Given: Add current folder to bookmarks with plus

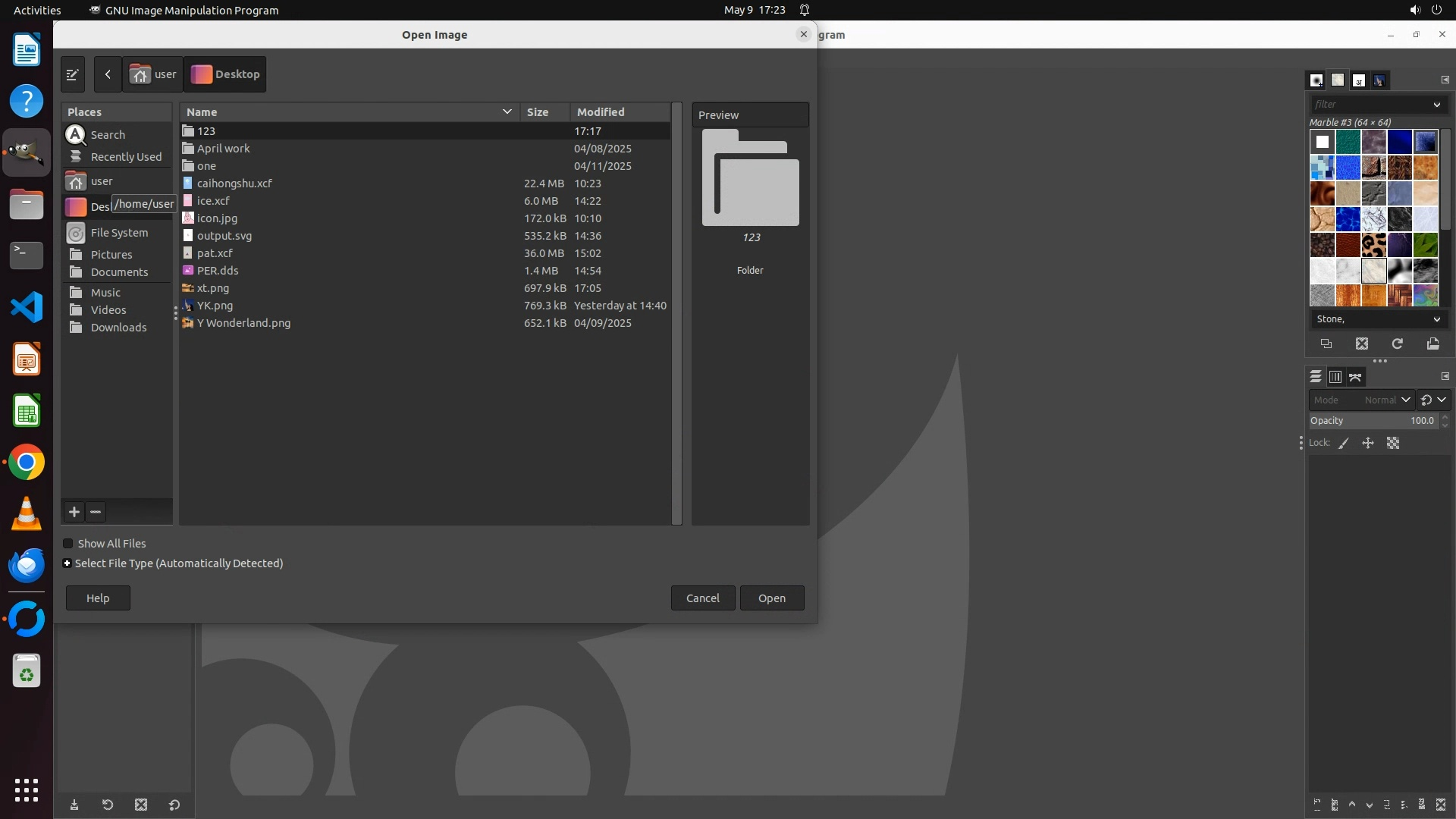Looking at the screenshot, I should pos(74,512).
